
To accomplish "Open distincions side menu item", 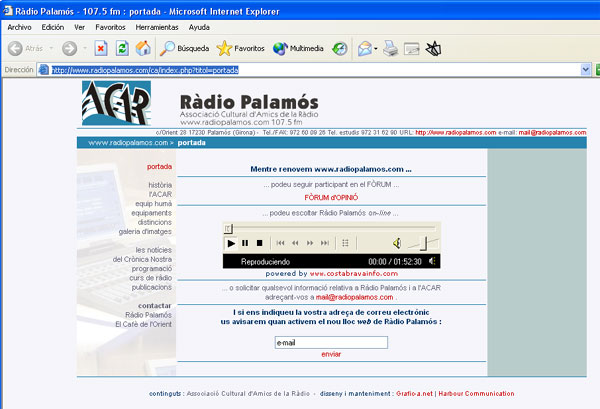I will pos(155,222).
